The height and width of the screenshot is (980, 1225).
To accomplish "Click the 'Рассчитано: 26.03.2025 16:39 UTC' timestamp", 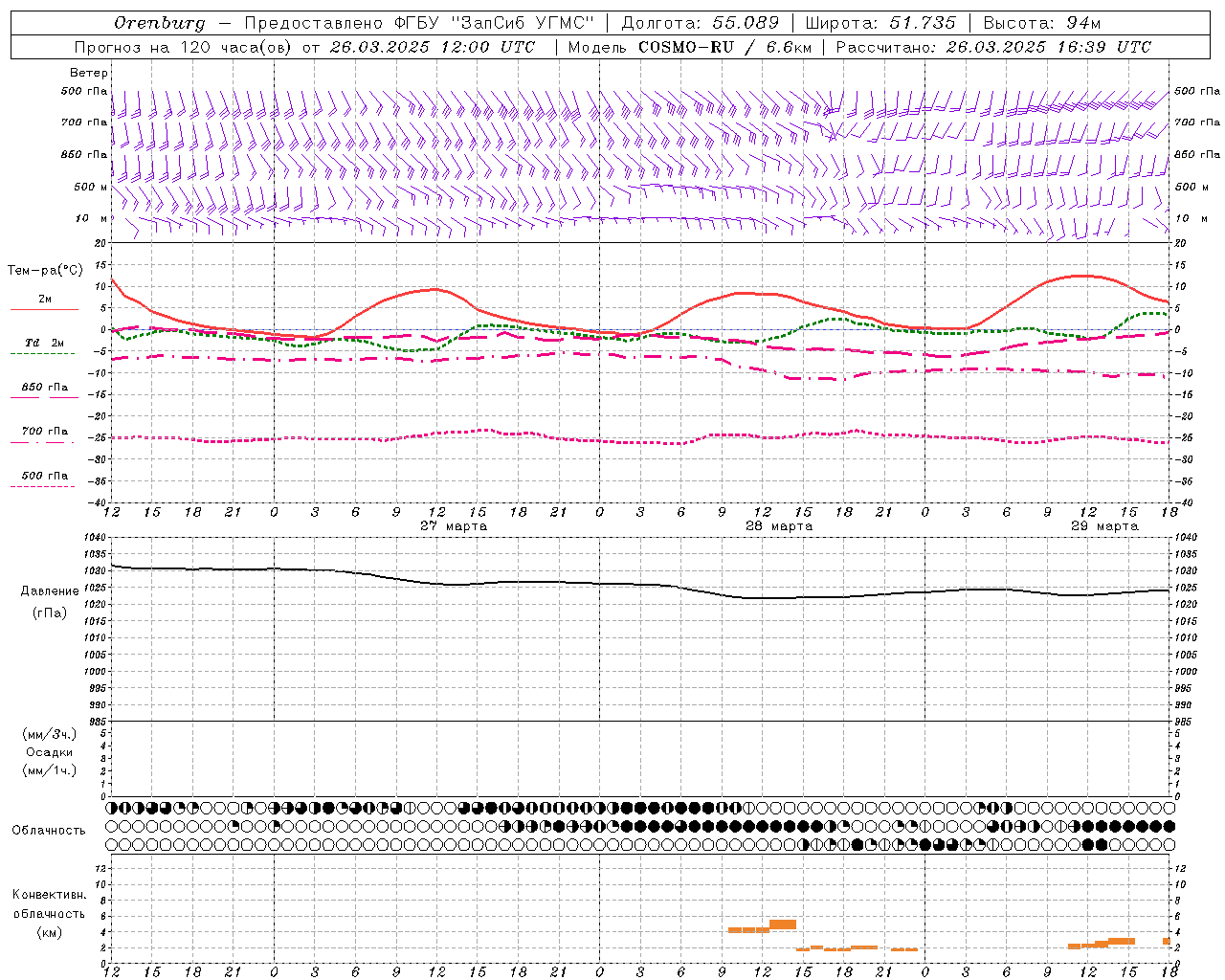I will coord(993,47).
